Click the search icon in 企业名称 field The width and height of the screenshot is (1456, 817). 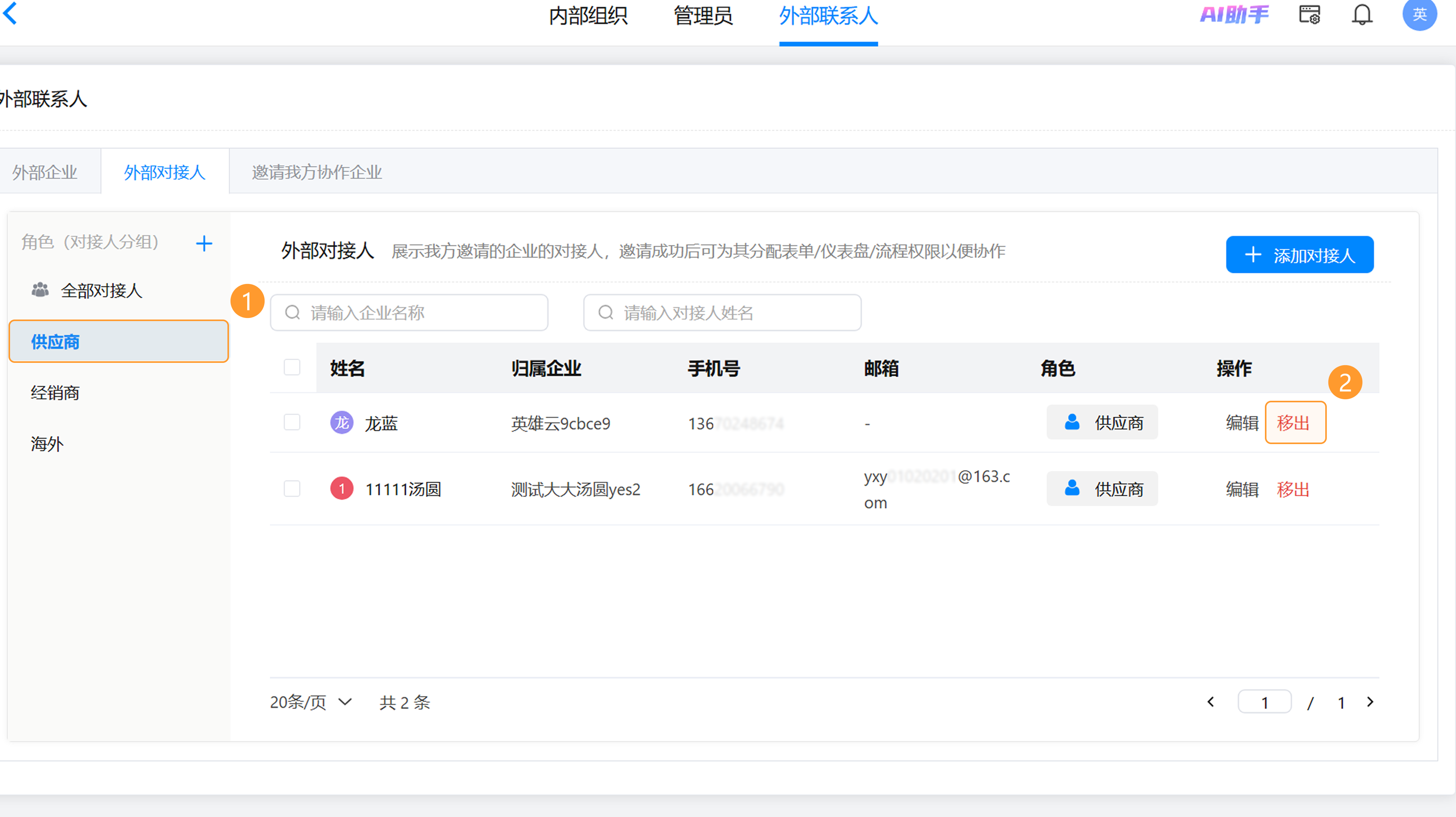(x=292, y=312)
